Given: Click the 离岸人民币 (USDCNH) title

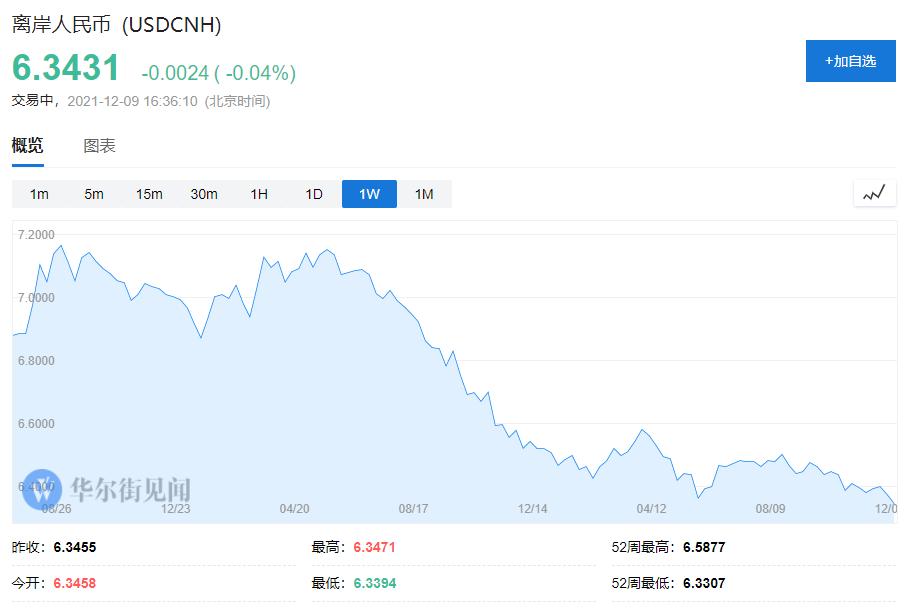Looking at the screenshot, I should click(117, 24).
